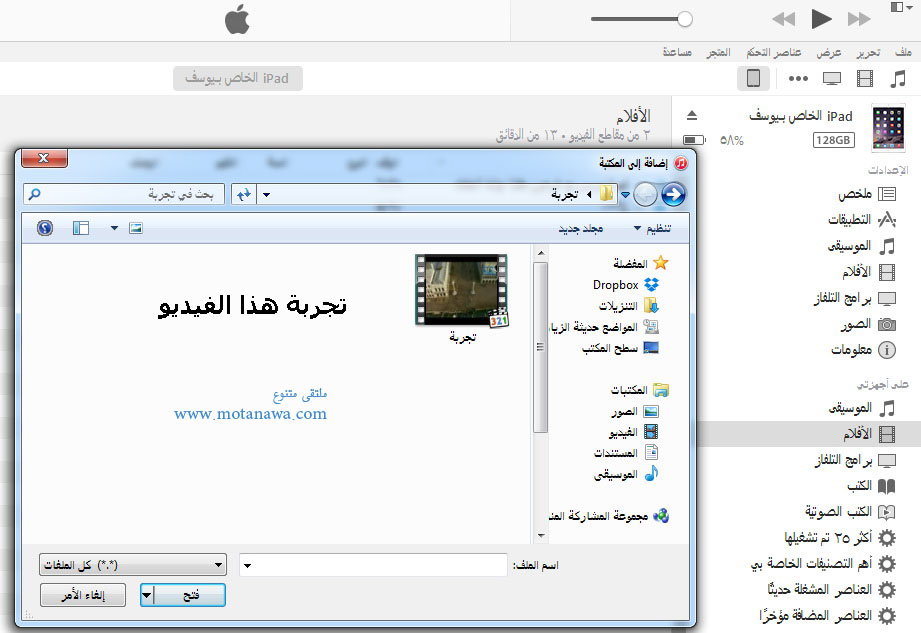Open الصور with camera icon in sidebar
The image size is (921, 633).
[868, 324]
